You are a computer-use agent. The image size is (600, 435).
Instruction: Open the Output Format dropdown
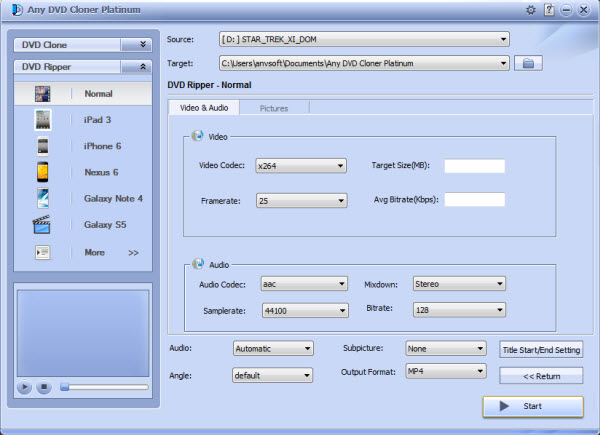(446, 371)
